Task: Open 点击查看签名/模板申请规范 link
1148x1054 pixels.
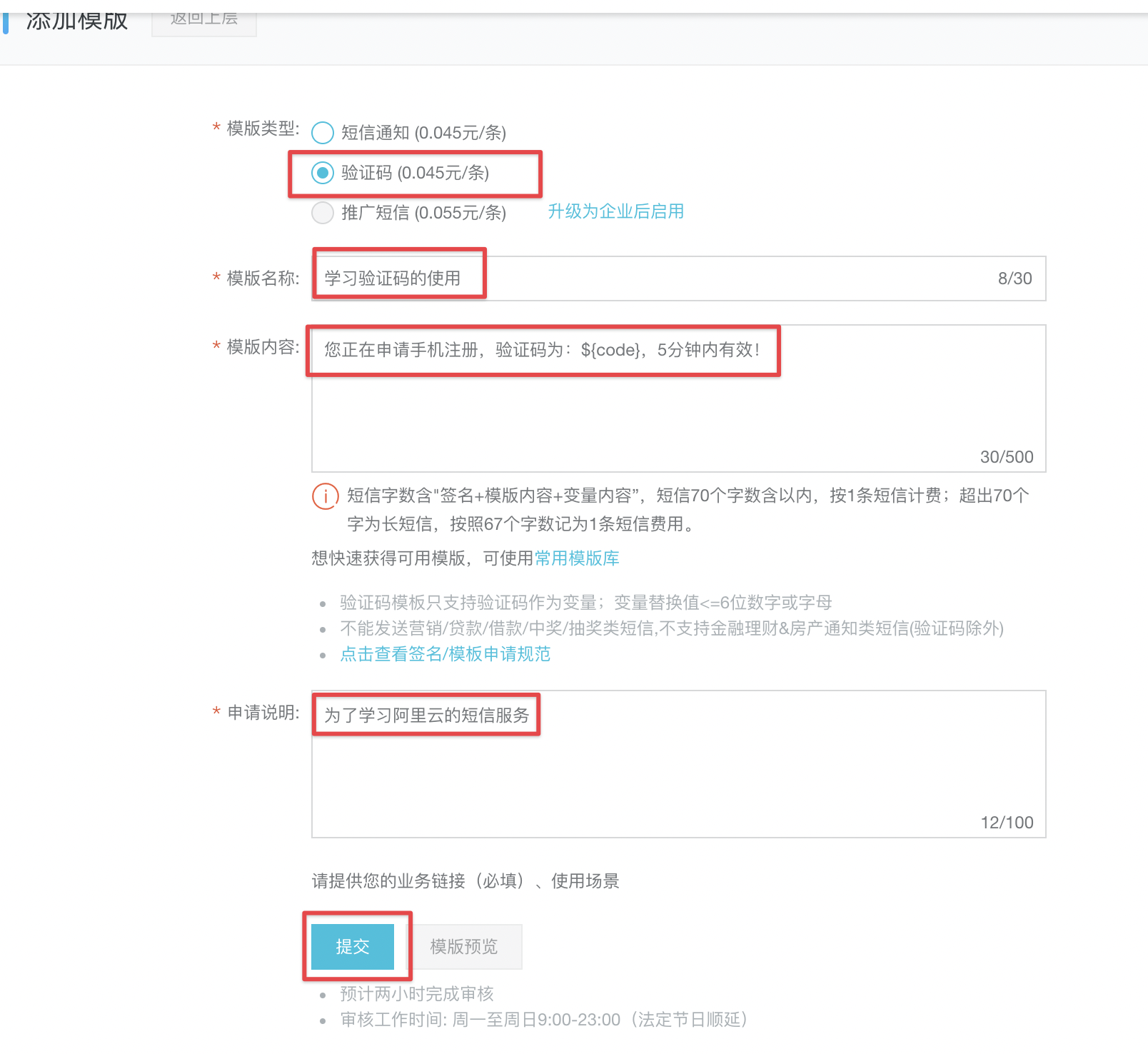Action: pyautogui.click(x=445, y=654)
